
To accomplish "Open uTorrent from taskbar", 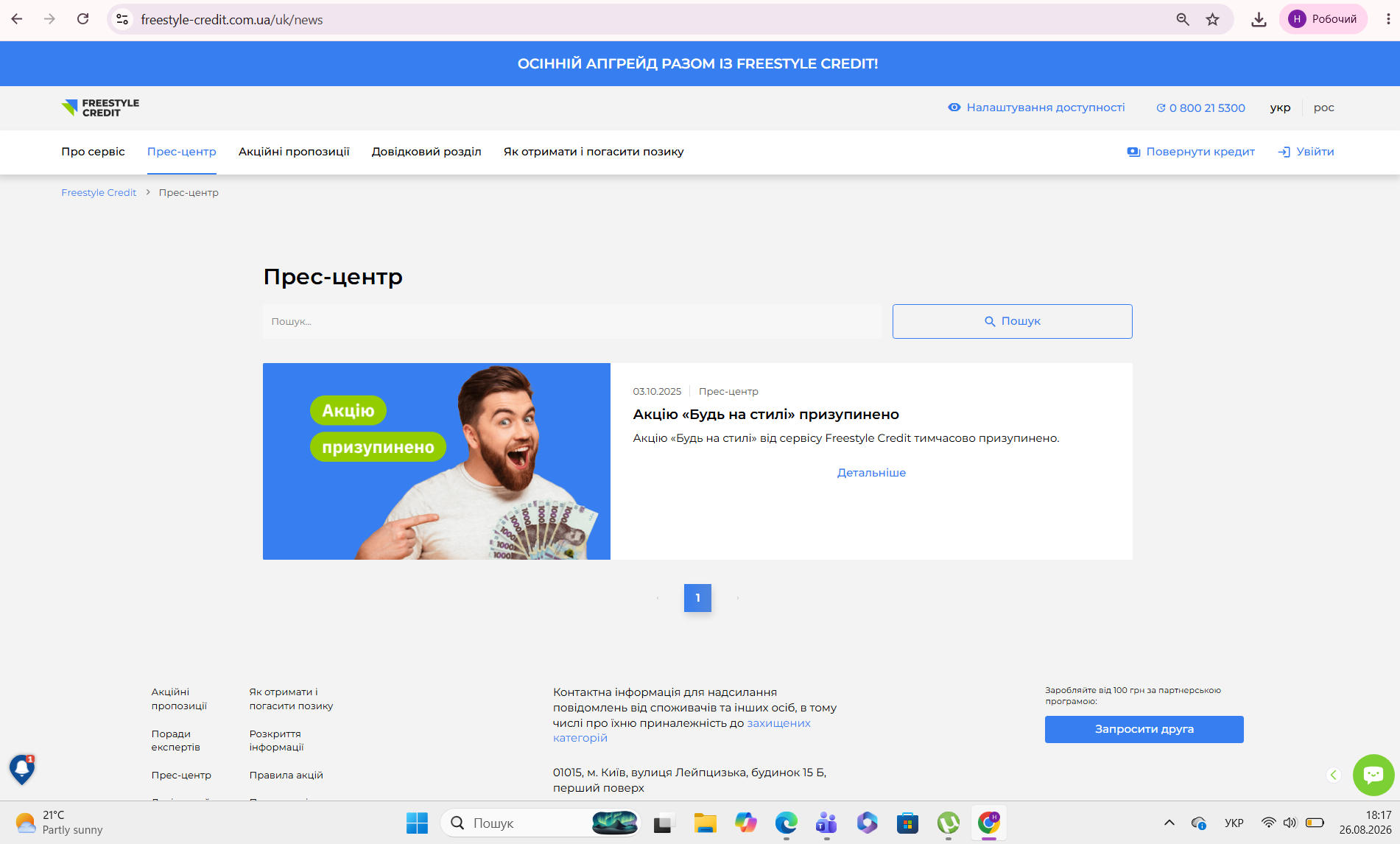I will tap(948, 823).
